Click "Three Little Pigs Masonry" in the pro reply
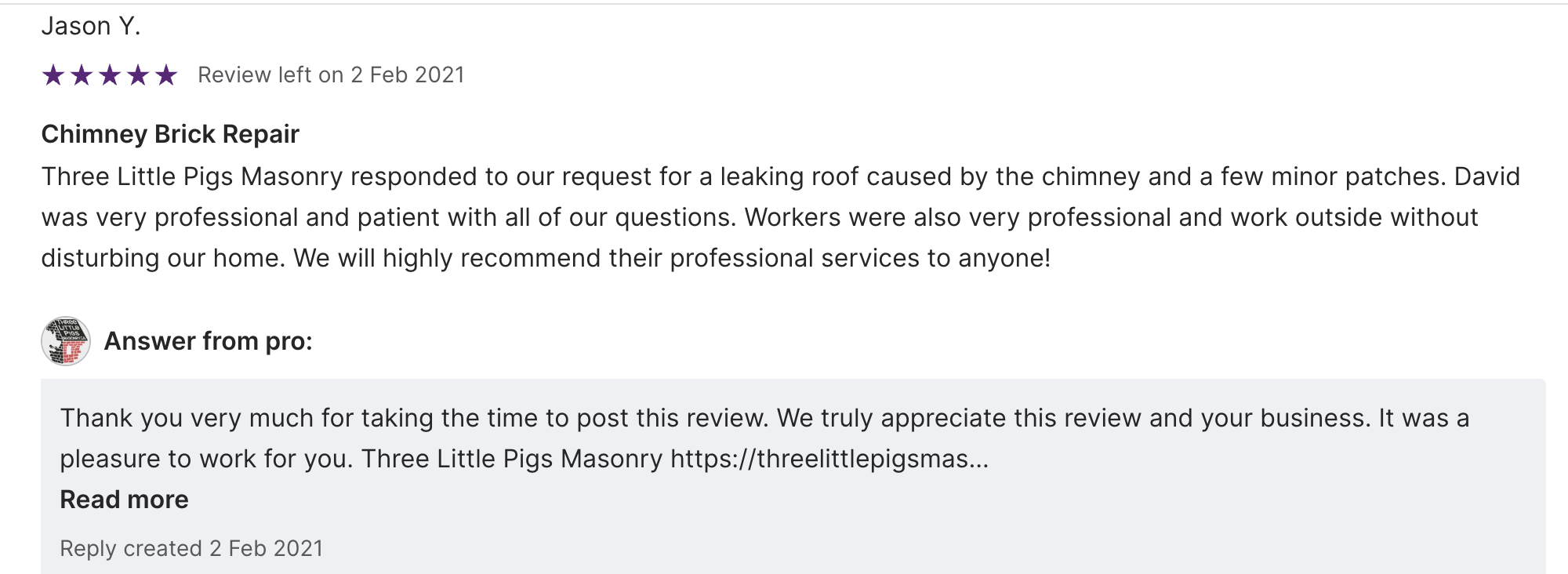 click(x=512, y=459)
